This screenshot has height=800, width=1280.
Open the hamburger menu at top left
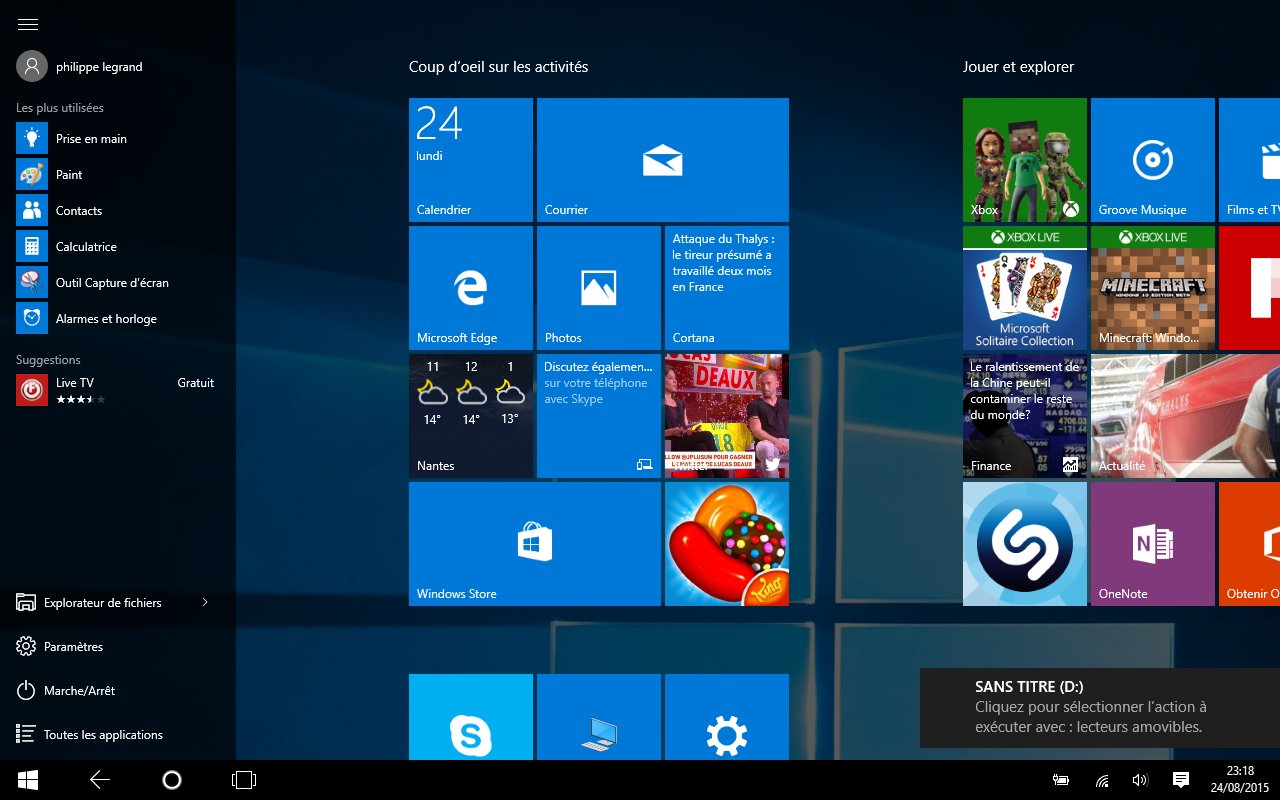28,24
